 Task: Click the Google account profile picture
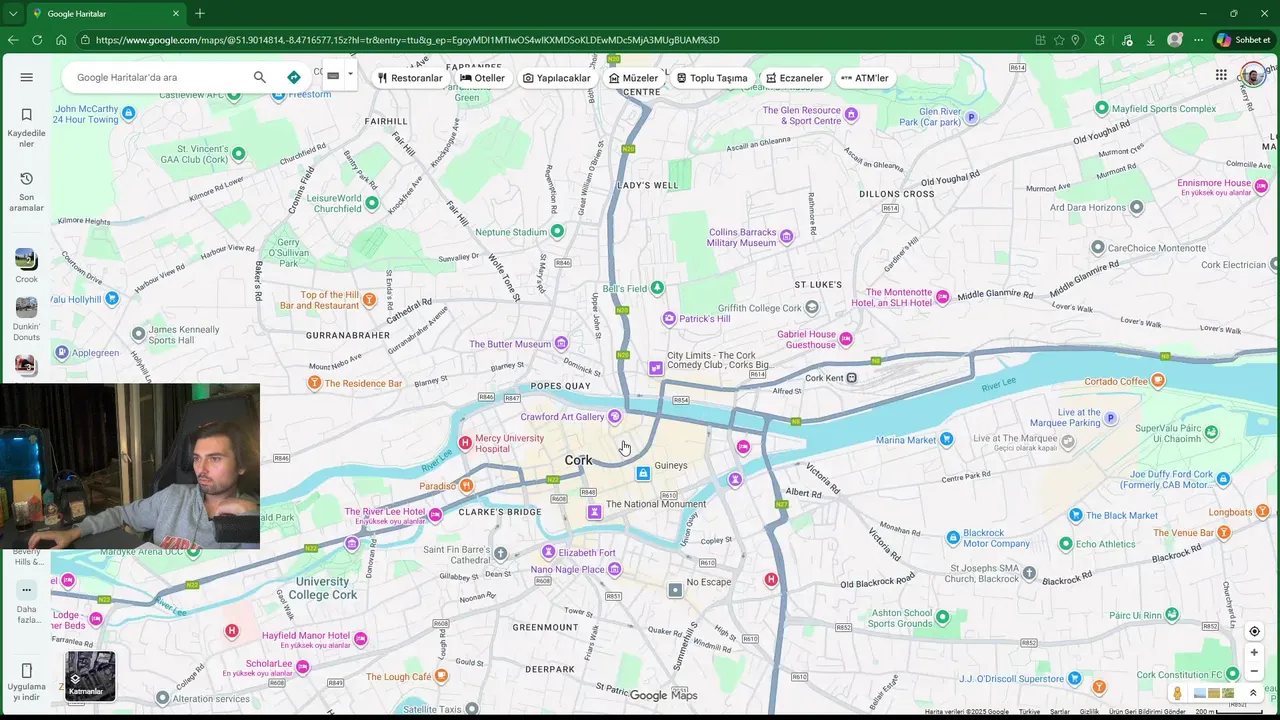coord(1253,75)
